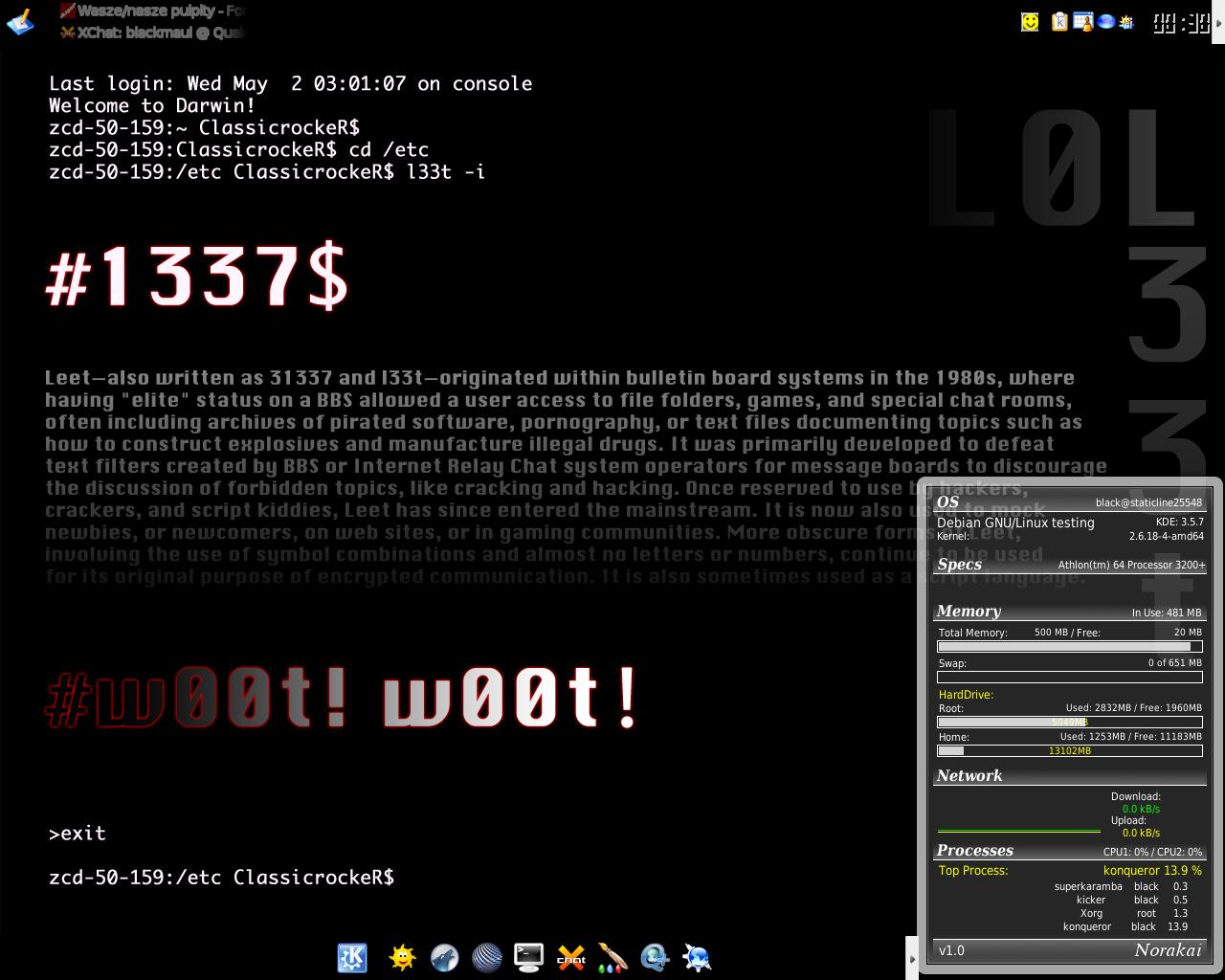Open the blue Q+ application launcher
The image size is (1225, 980).
656,957
